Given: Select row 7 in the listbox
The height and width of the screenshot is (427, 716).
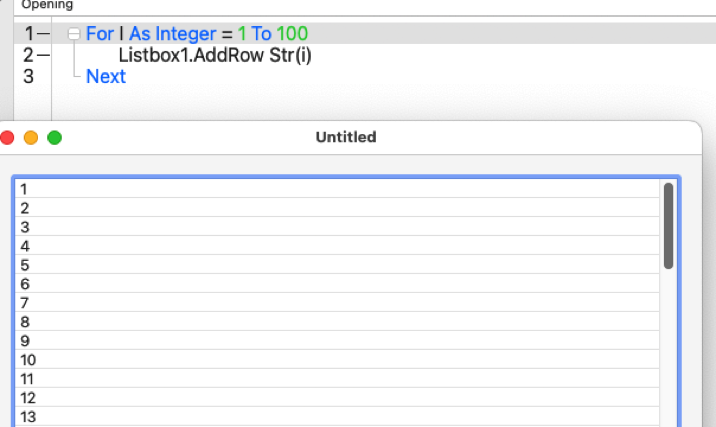Looking at the screenshot, I should pos(337,302).
